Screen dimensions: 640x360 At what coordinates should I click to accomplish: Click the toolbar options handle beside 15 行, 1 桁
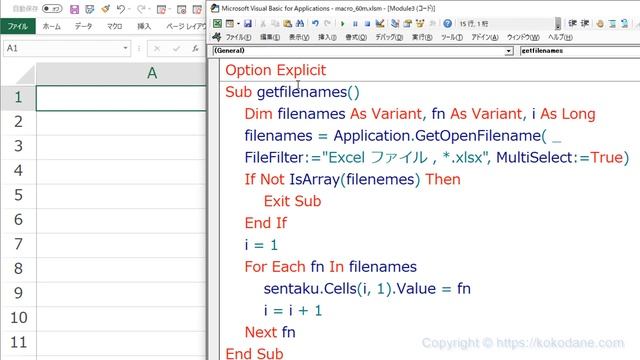558,24
